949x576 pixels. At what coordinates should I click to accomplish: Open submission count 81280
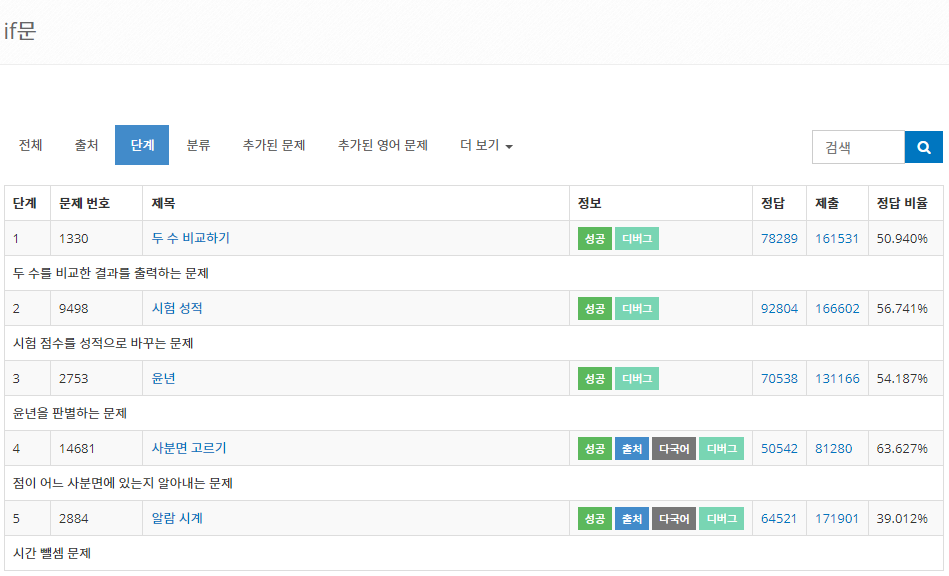click(833, 448)
